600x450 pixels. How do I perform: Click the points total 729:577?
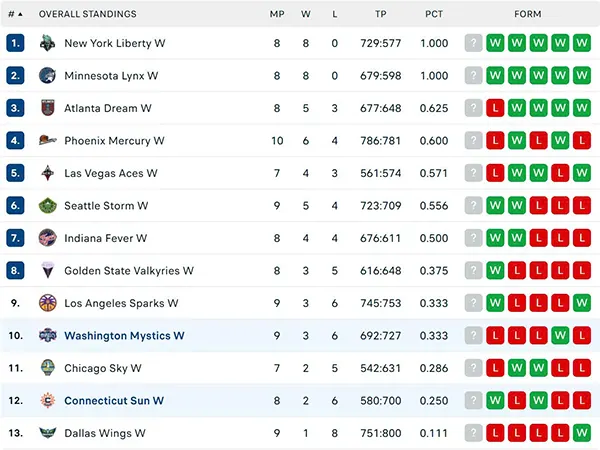point(381,43)
